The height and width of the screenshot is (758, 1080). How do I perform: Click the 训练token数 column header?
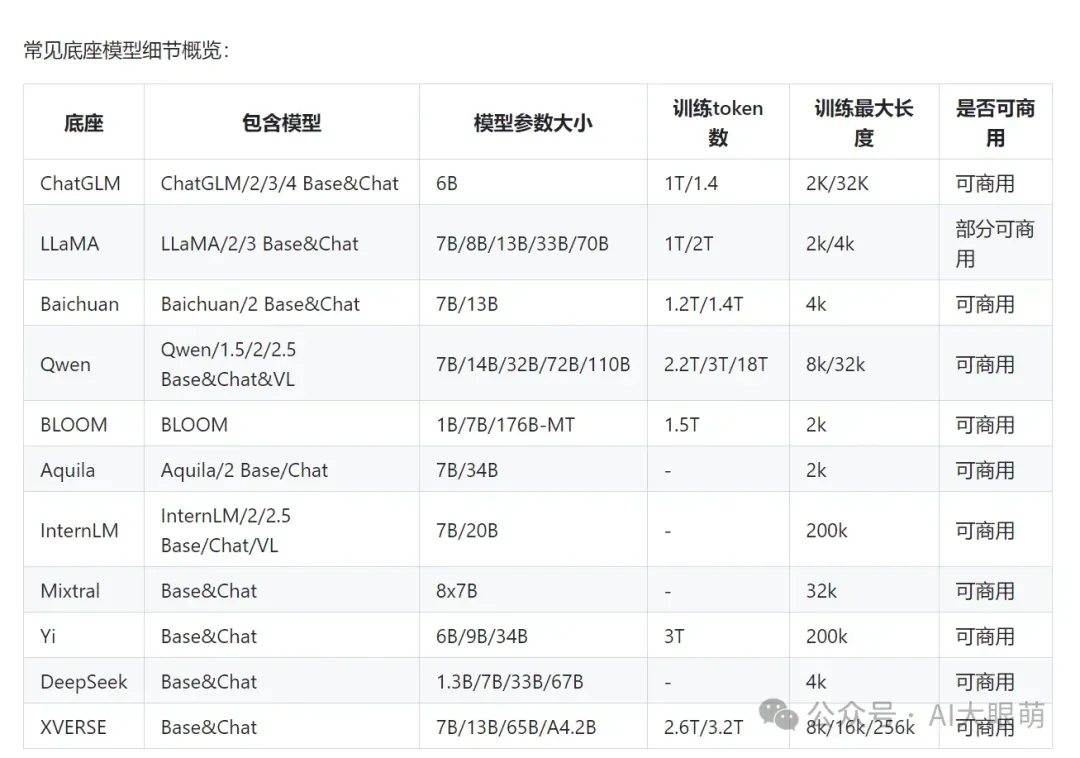pos(718,123)
